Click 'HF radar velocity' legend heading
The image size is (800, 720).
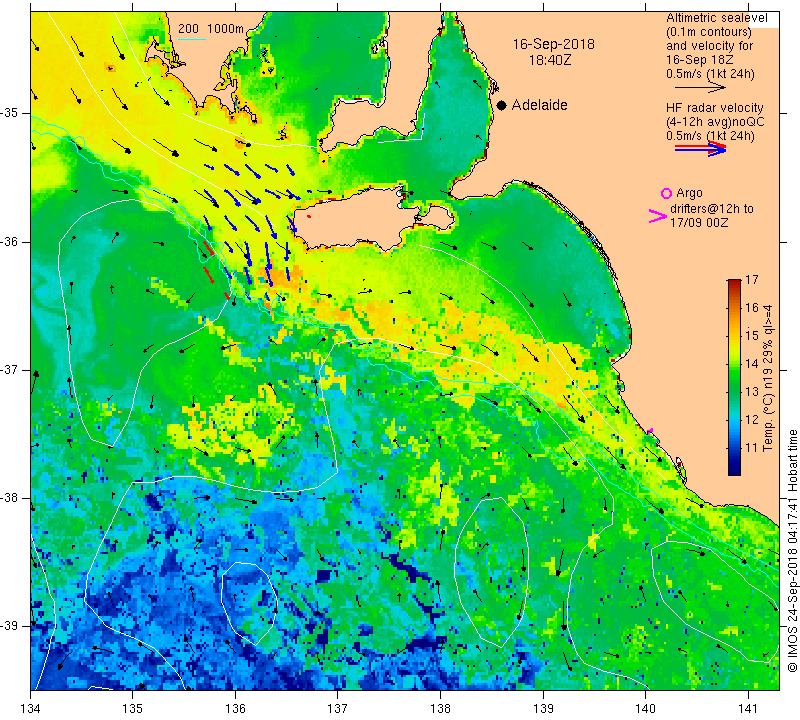click(x=714, y=108)
